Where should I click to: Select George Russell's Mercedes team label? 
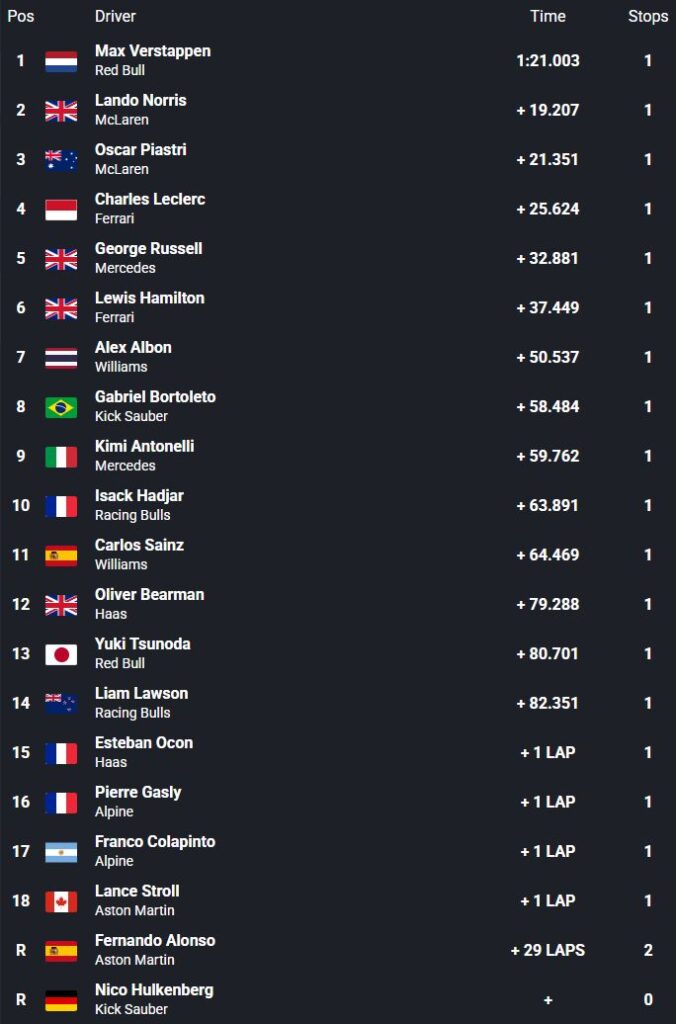point(125,268)
